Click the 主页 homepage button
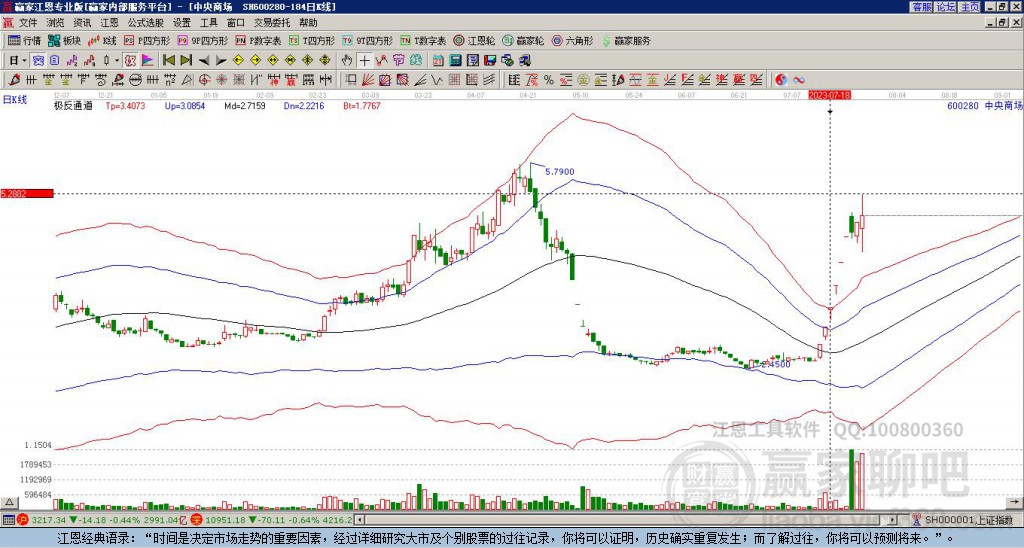The image size is (1024, 548). pos(970,7)
